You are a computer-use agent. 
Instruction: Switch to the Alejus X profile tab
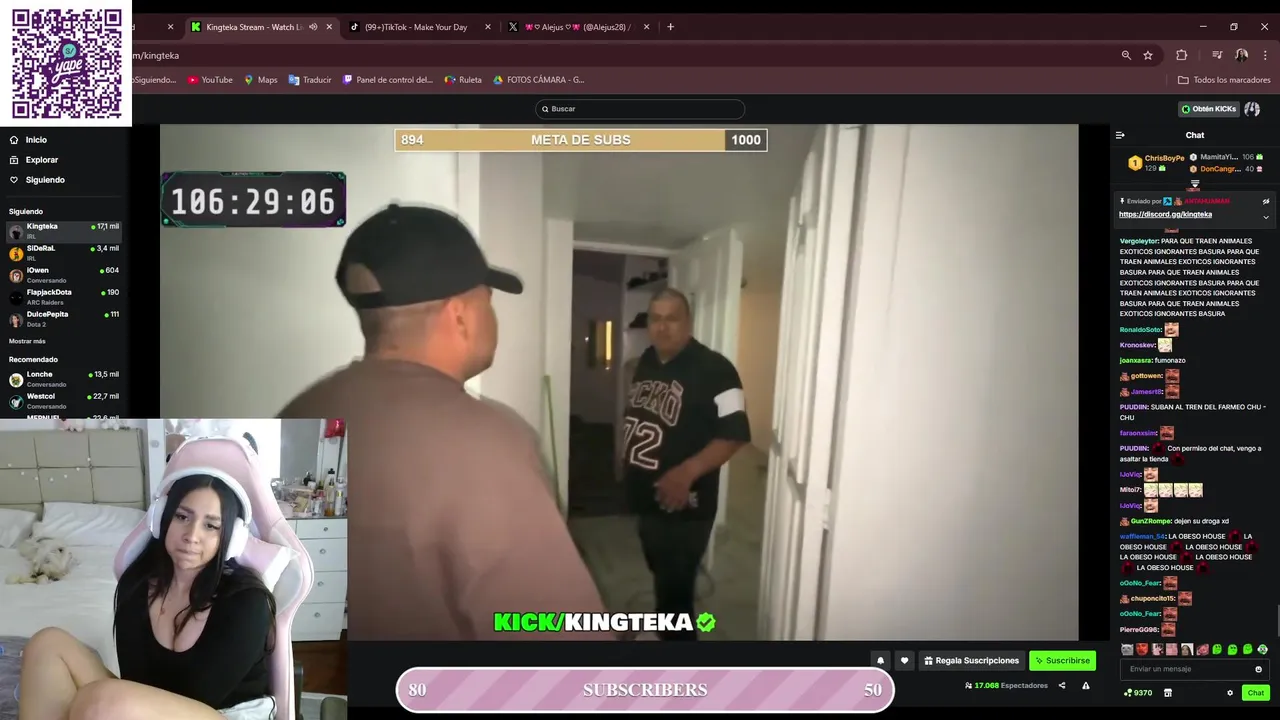click(577, 27)
